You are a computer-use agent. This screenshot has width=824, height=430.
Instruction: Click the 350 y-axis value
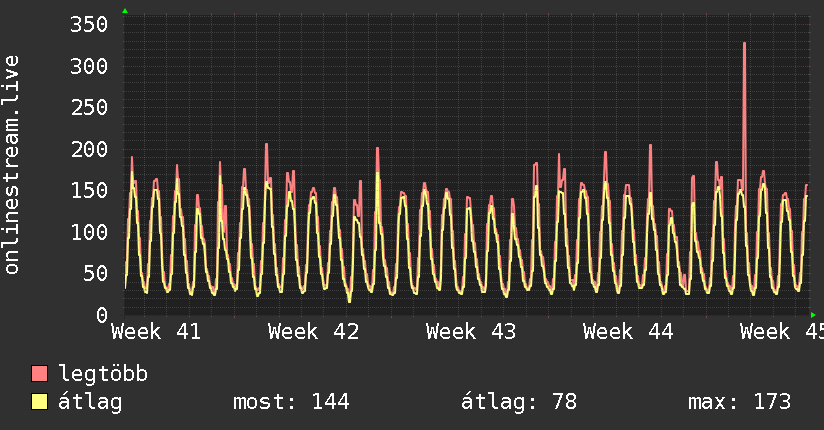(89, 25)
